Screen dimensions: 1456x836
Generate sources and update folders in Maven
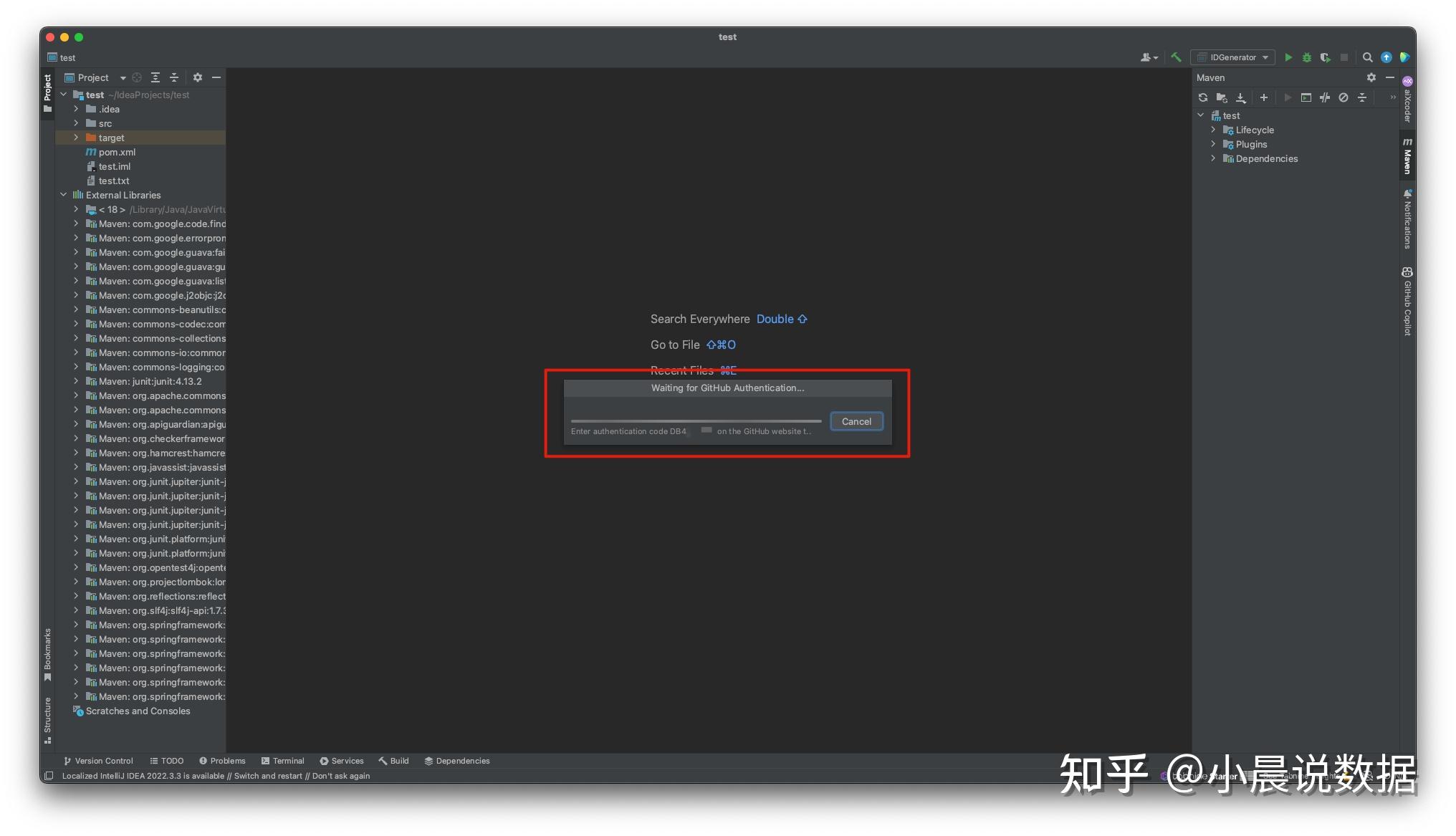click(1222, 97)
